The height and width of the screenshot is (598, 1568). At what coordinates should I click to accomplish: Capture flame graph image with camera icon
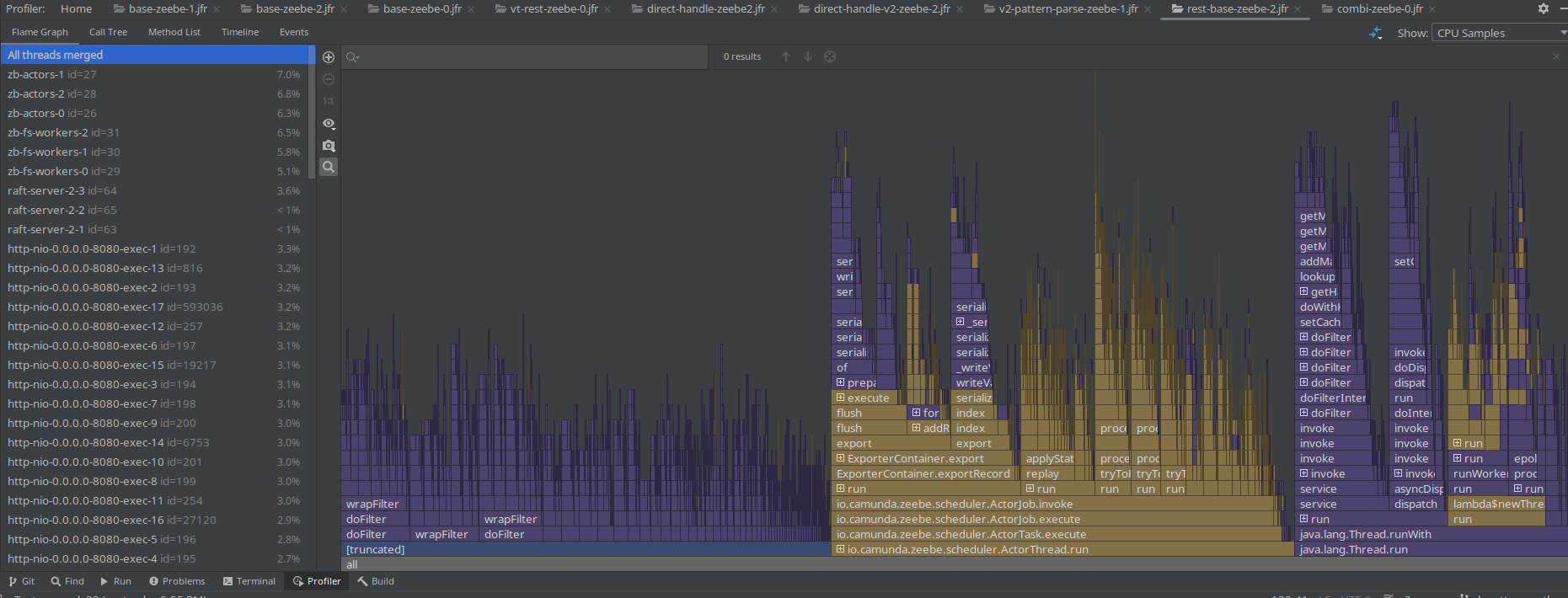coord(329,145)
